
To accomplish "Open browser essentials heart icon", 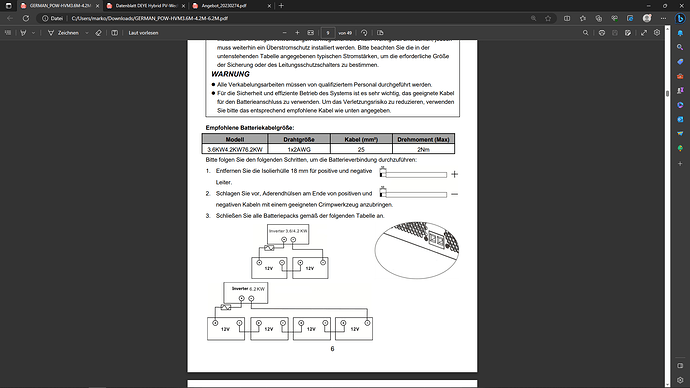I will coord(614,18).
